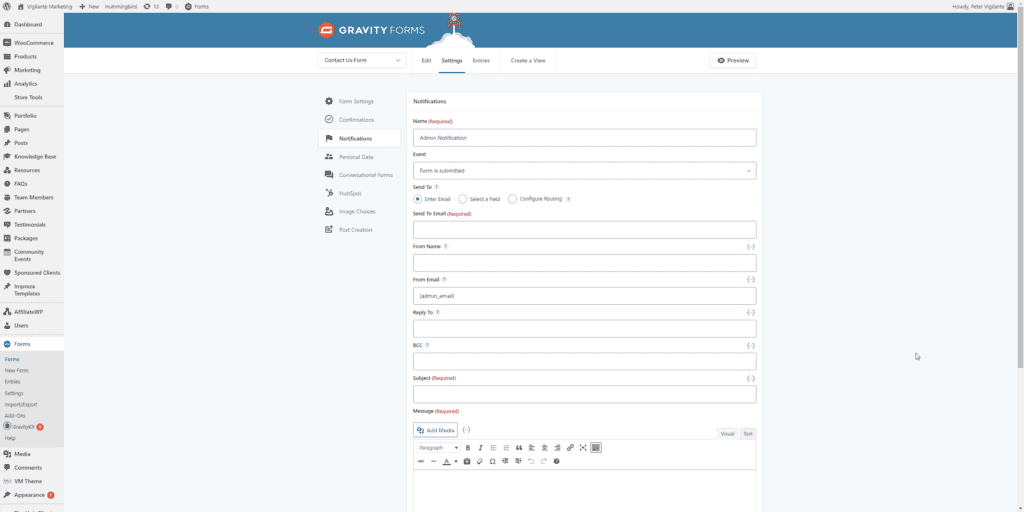Expand the Event dropdown showing Form is submitted
The height and width of the screenshot is (512, 1024).
(584, 171)
